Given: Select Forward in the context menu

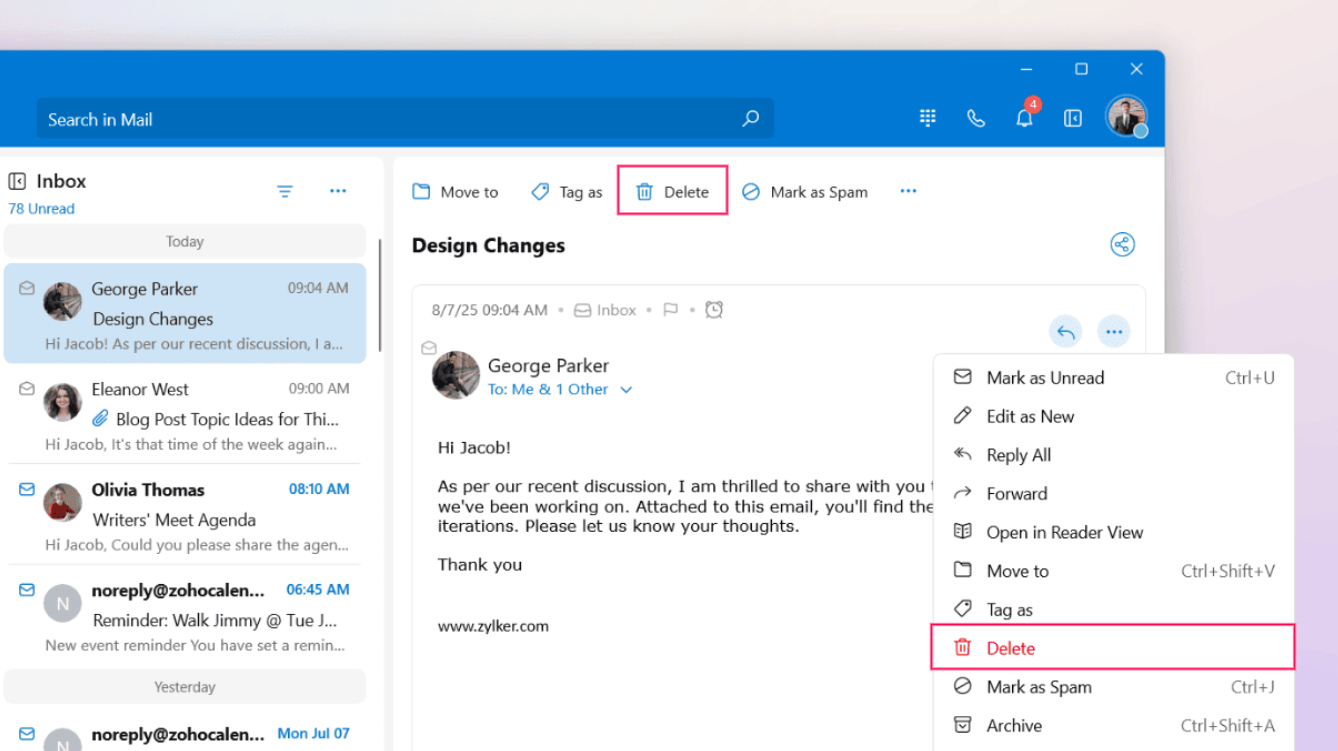Looking at the screenshot, I should [x=1016, y=493].
